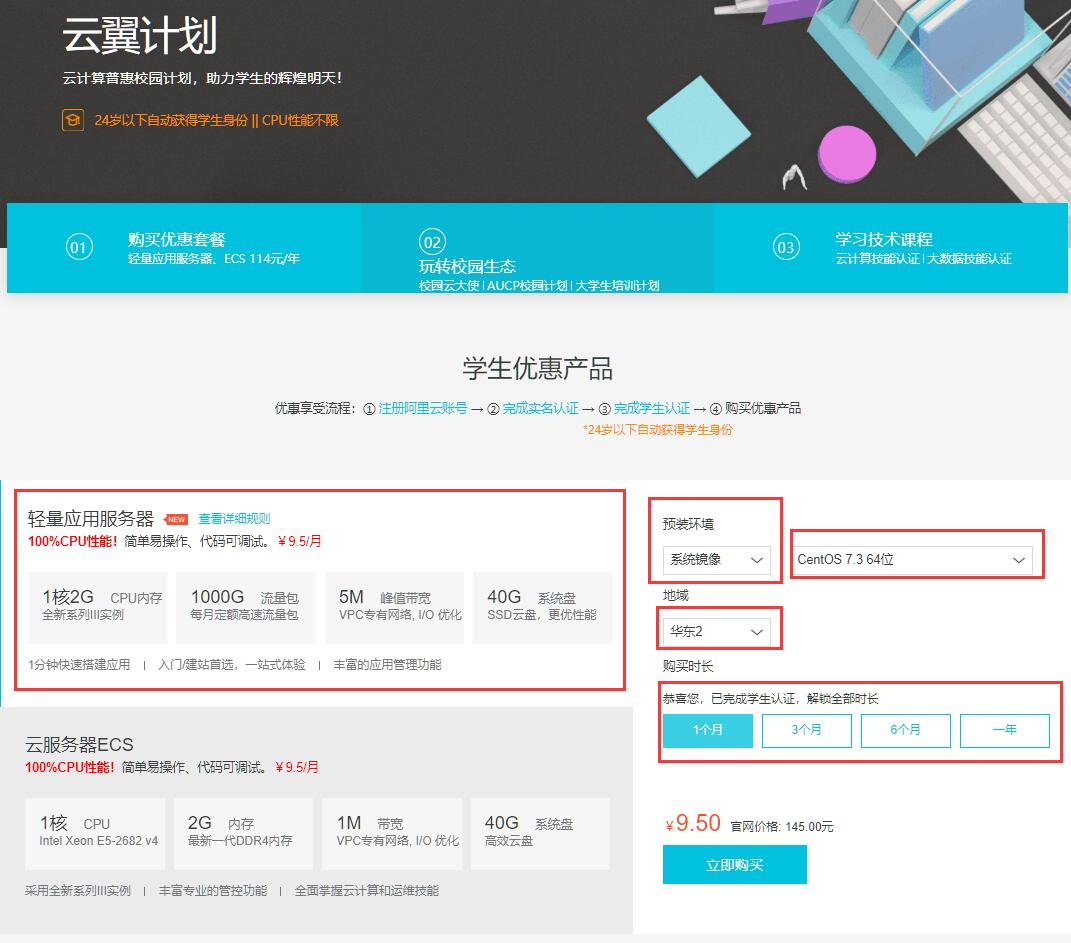This screenshot has width=1071, height=943.
Task: Click the 1分钟快速搭建应用 feature text
Action: coord(79,664)
